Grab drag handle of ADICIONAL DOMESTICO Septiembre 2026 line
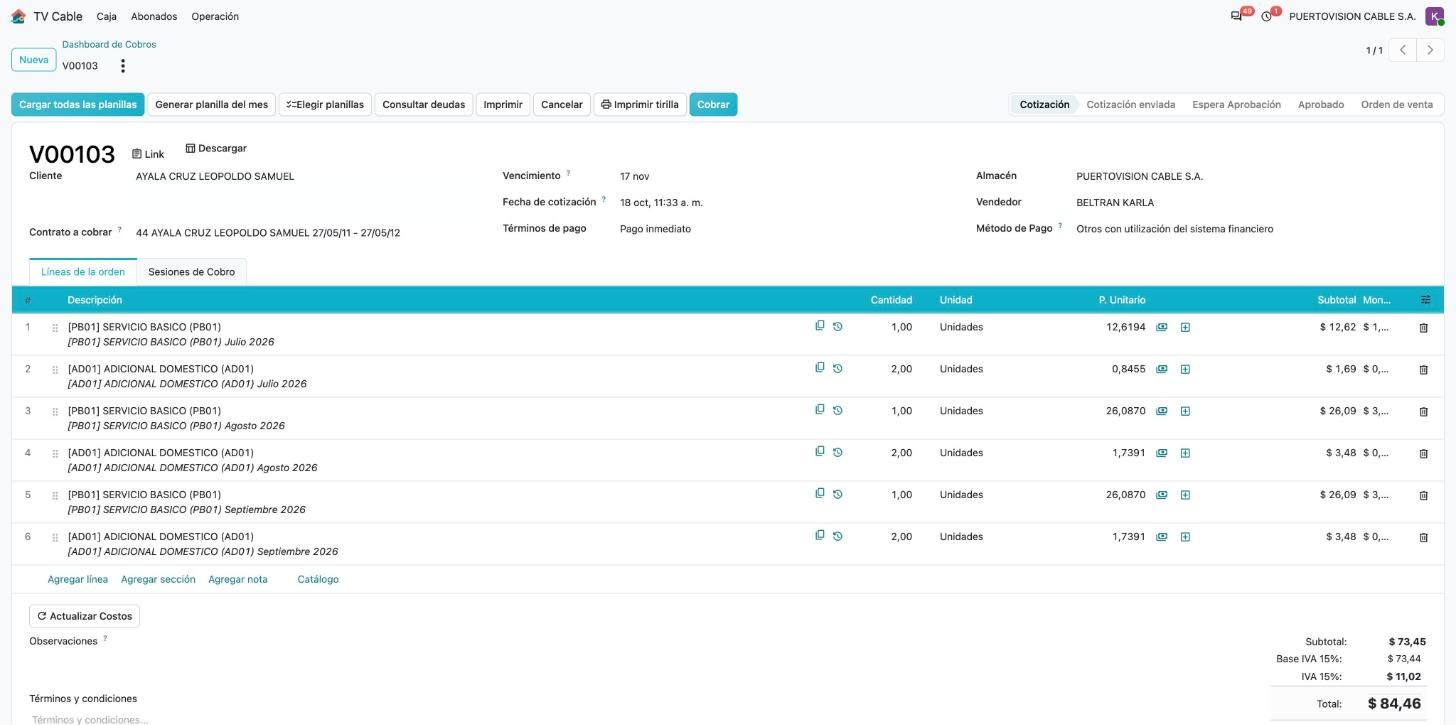 pyautogui.click(x=55, y=538)
